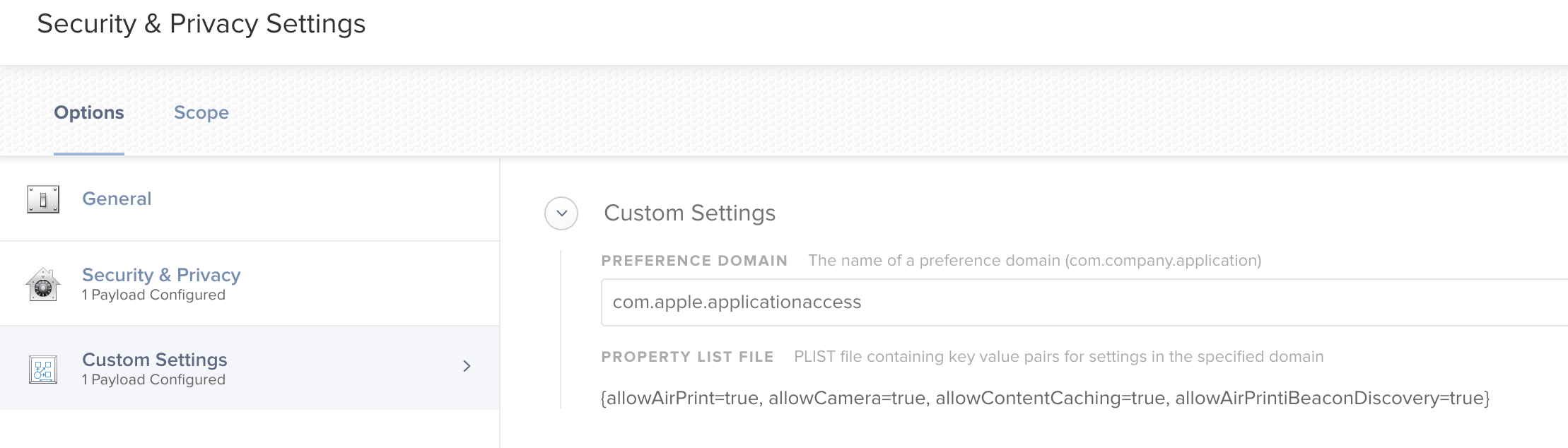Click "1 Payload Configured" under Security & Privacy
Viewport: 1568px width, 448px height.
(153, 295)
